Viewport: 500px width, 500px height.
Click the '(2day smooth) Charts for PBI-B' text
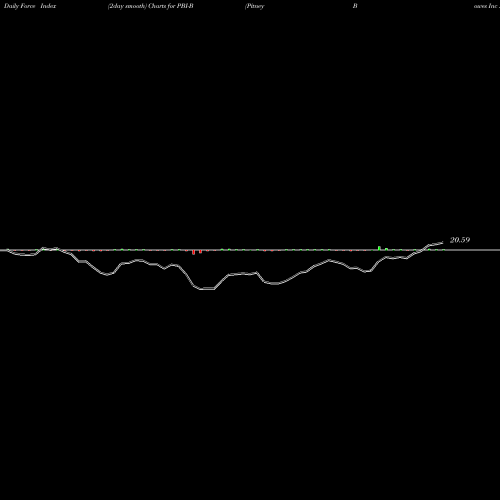[151, 6]
